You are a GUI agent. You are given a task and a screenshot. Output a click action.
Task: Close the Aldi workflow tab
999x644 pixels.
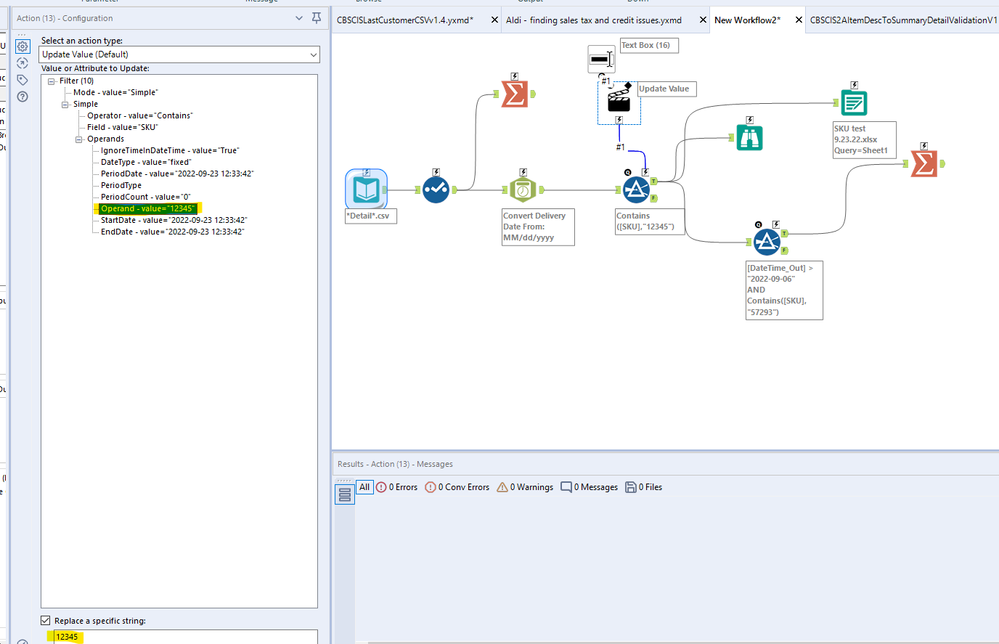point(703,20)
